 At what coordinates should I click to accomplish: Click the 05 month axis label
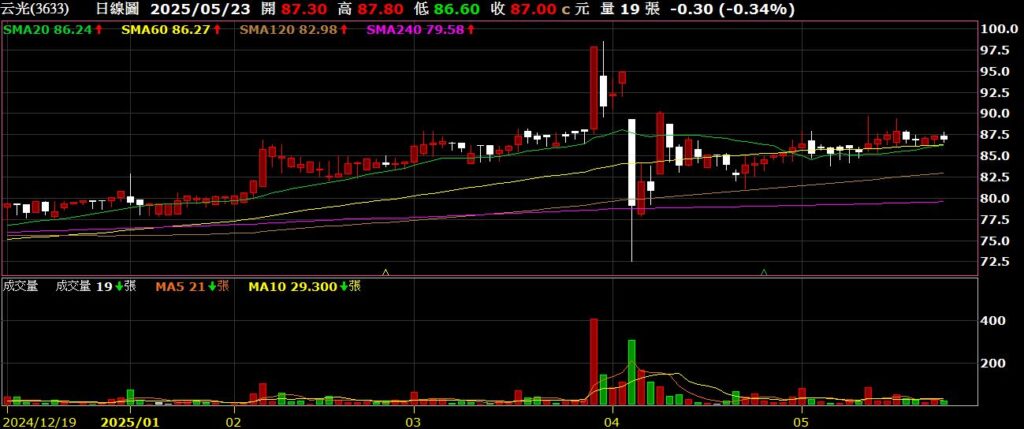coord(801,422)
